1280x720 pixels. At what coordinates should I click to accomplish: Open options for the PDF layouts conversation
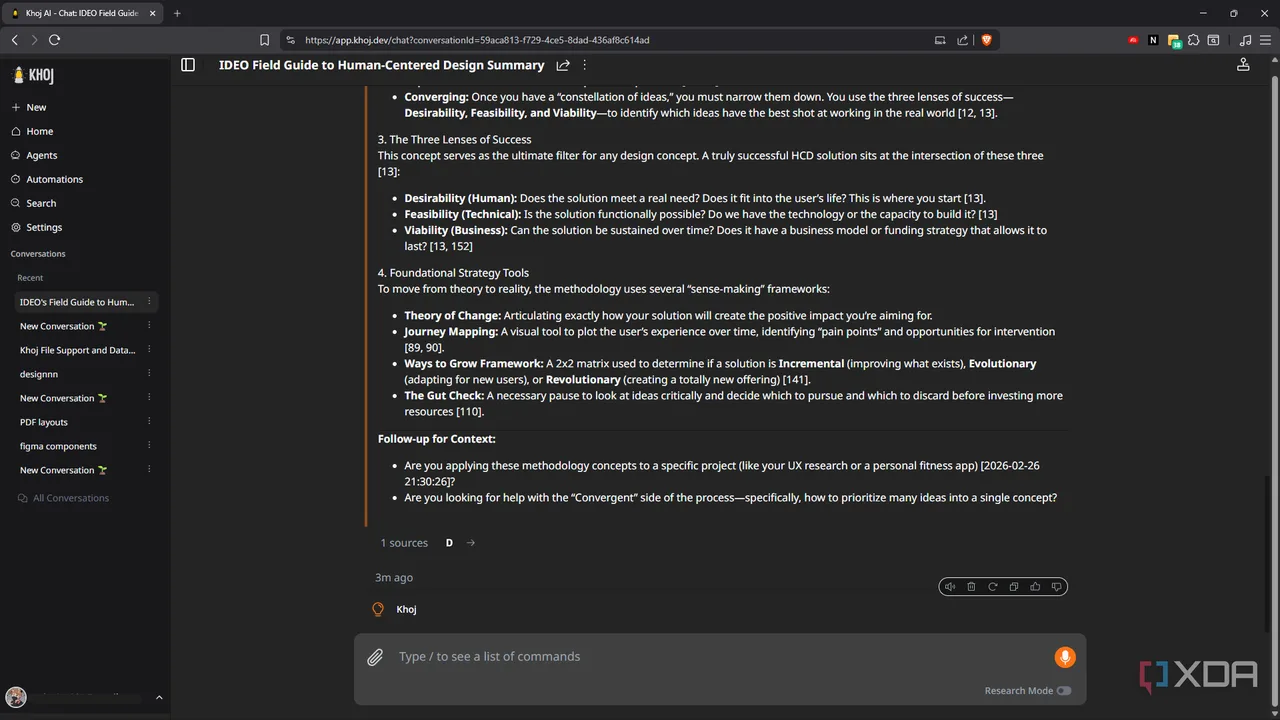(149, 422)
